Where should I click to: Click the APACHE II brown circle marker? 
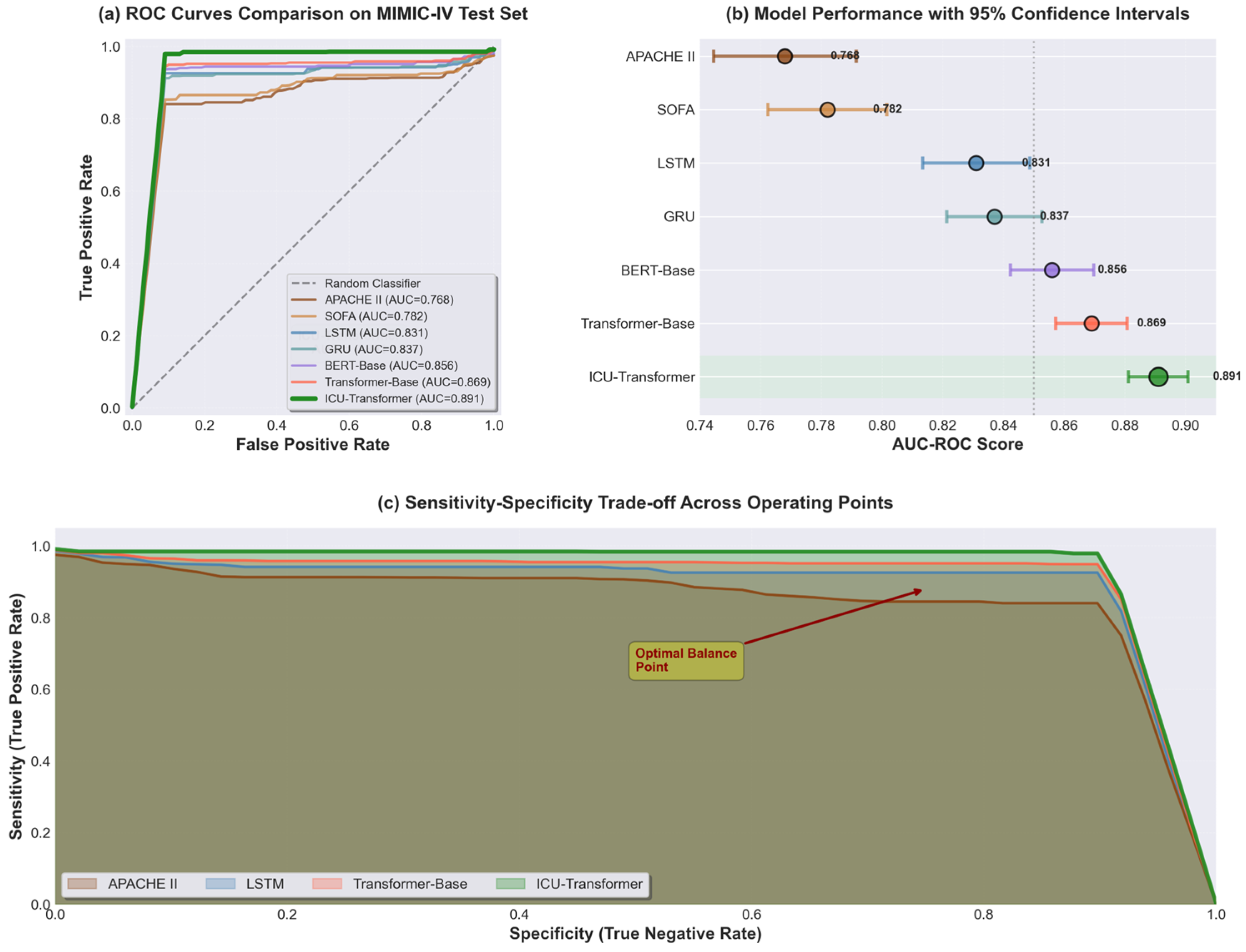(x=784, y=56)
